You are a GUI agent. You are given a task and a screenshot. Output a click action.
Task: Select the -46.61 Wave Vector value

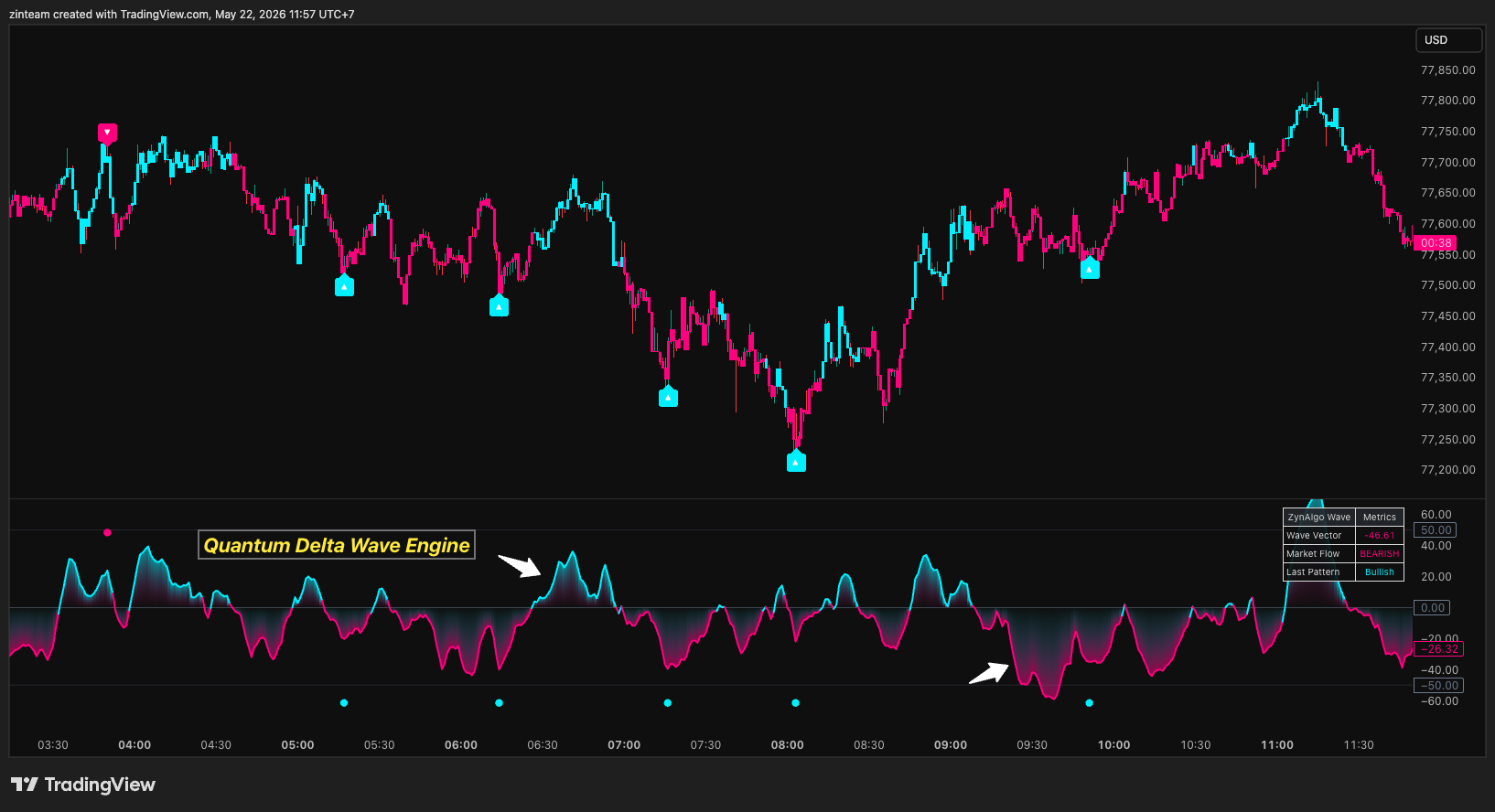(1380, 536)
